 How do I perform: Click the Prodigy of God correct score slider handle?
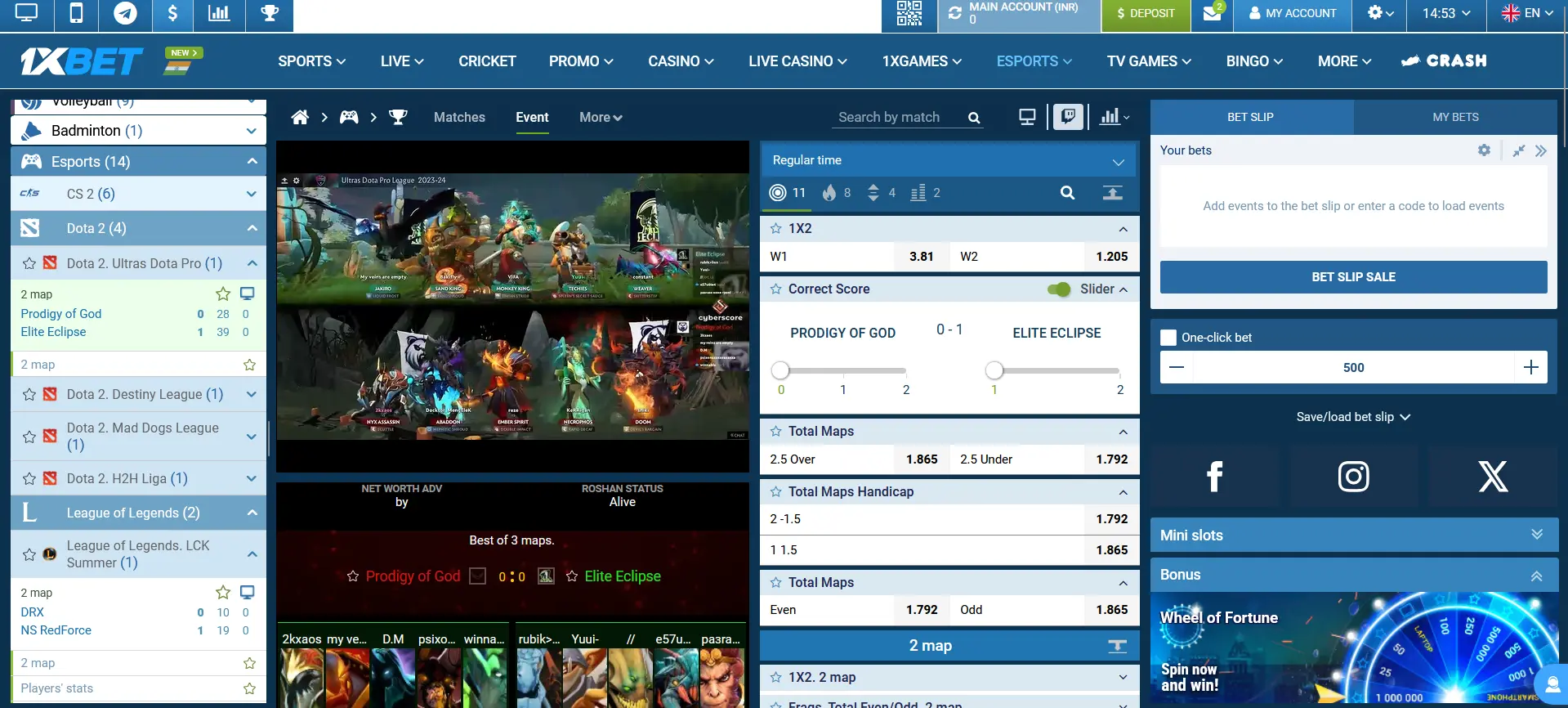[780, 370]
